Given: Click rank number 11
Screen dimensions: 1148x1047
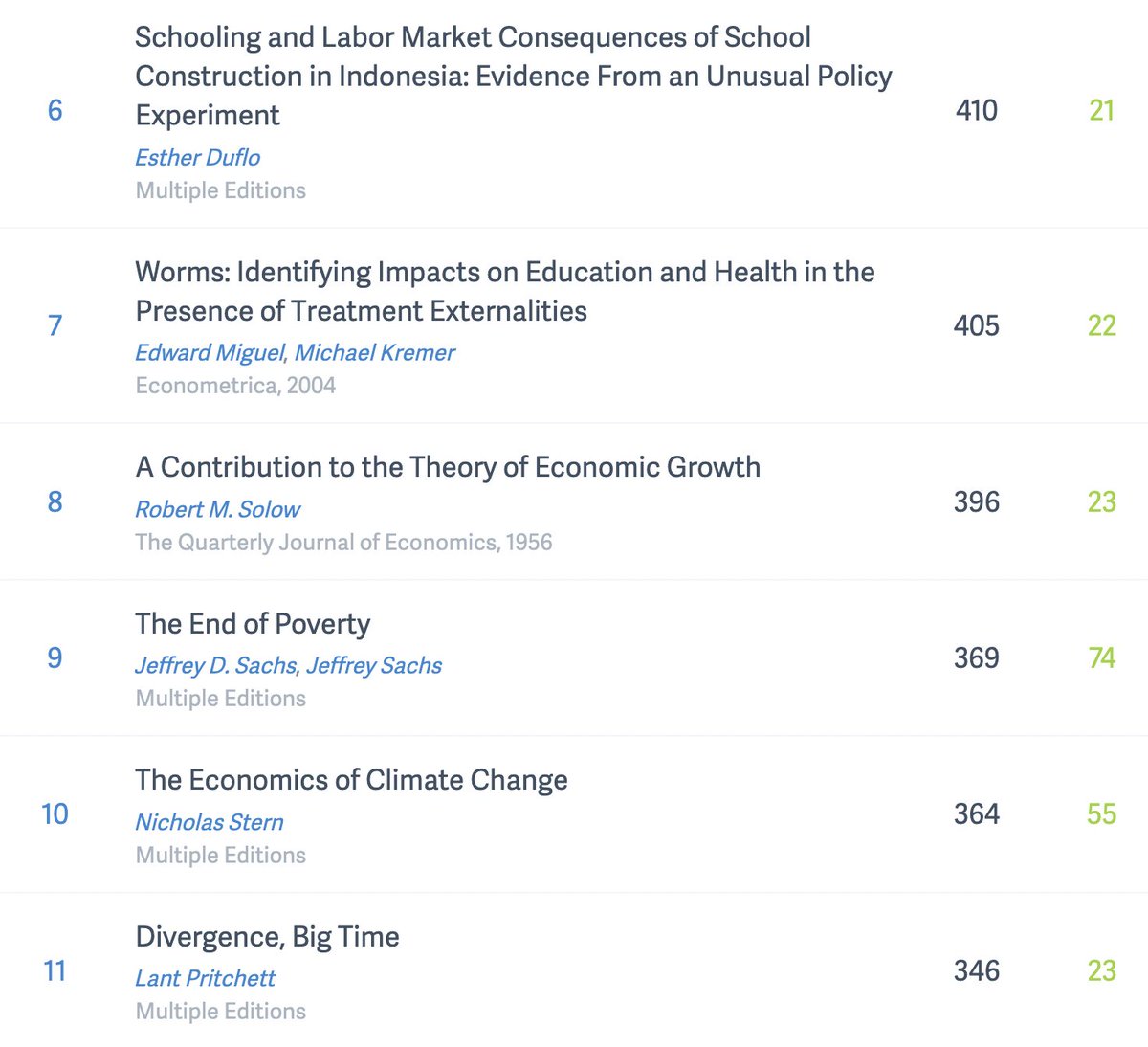Looking at the screenshot, I should 55,970.
